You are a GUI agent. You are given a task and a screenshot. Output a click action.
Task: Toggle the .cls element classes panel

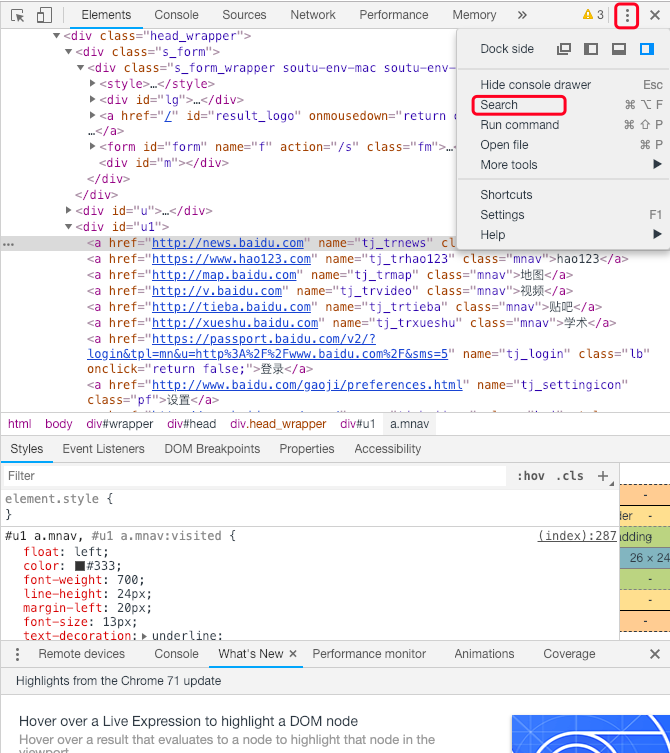tap(570, 476)
